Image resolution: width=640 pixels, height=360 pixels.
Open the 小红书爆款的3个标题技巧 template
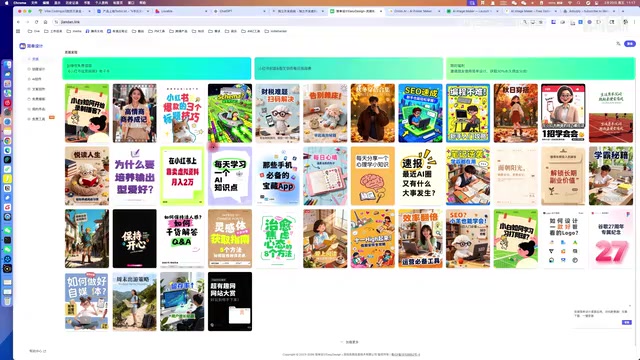[x=182, y=113]
